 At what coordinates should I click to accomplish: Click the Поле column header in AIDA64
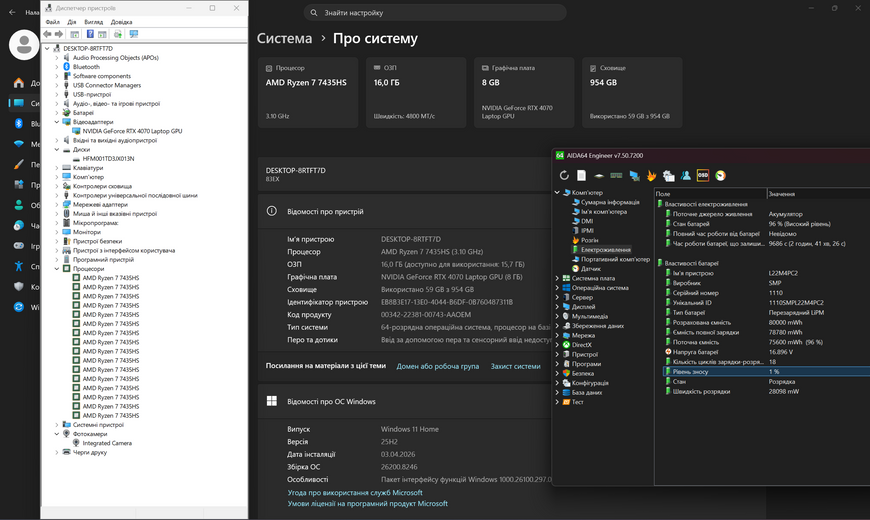pyautogui.click(x=710, y=194)
